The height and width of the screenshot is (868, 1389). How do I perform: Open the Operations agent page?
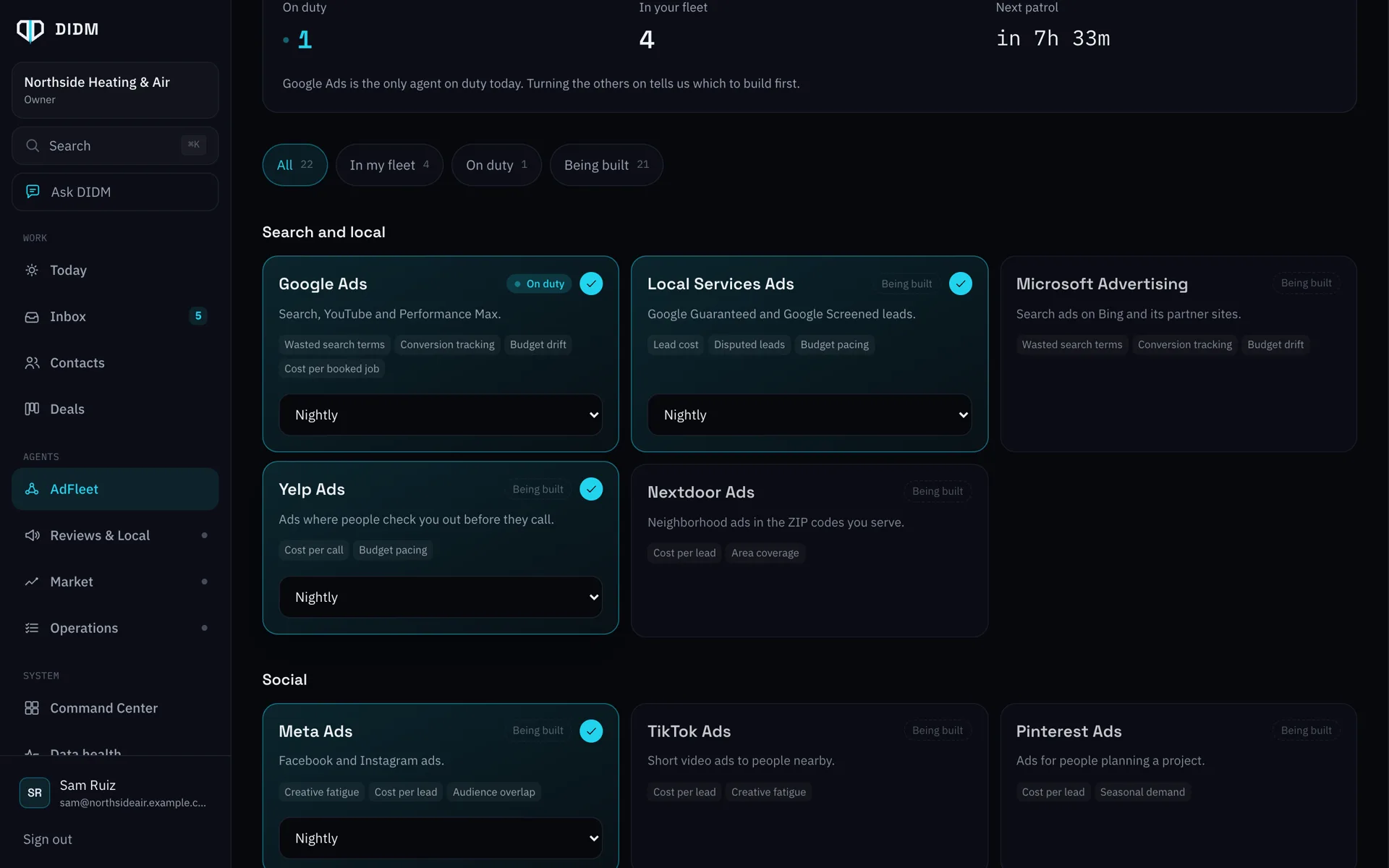(115, 628)
